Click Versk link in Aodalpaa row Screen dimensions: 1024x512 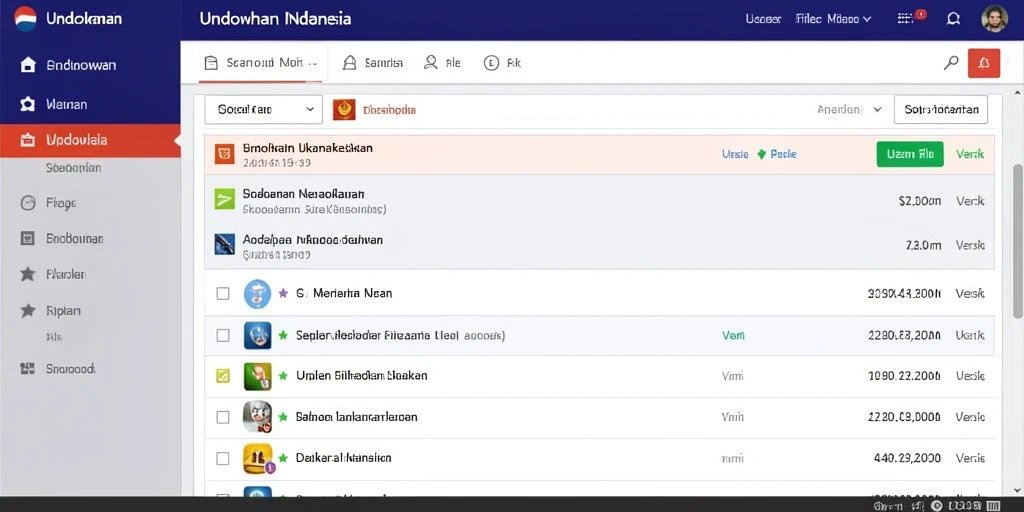tap(970, 246)
